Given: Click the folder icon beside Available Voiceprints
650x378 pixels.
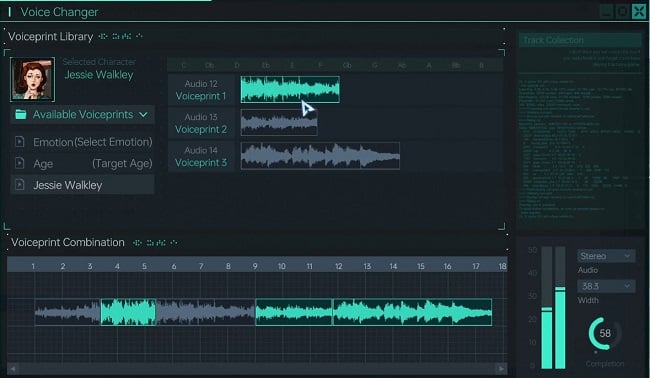Looking at the screenshot, I should (x=21, y=114).
